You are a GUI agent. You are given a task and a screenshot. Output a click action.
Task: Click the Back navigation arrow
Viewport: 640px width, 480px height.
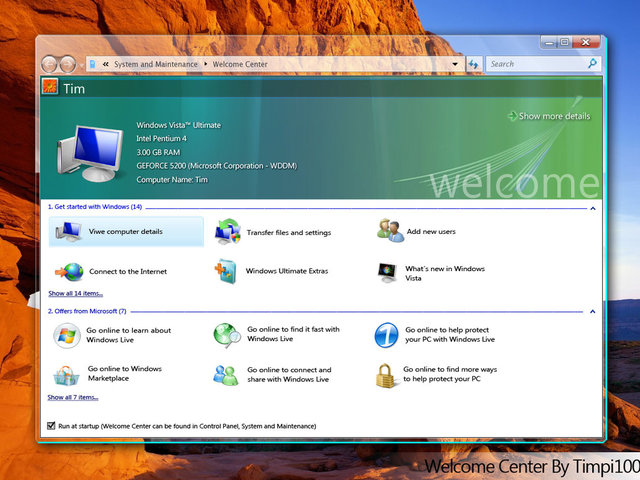[x=50, y=64]
